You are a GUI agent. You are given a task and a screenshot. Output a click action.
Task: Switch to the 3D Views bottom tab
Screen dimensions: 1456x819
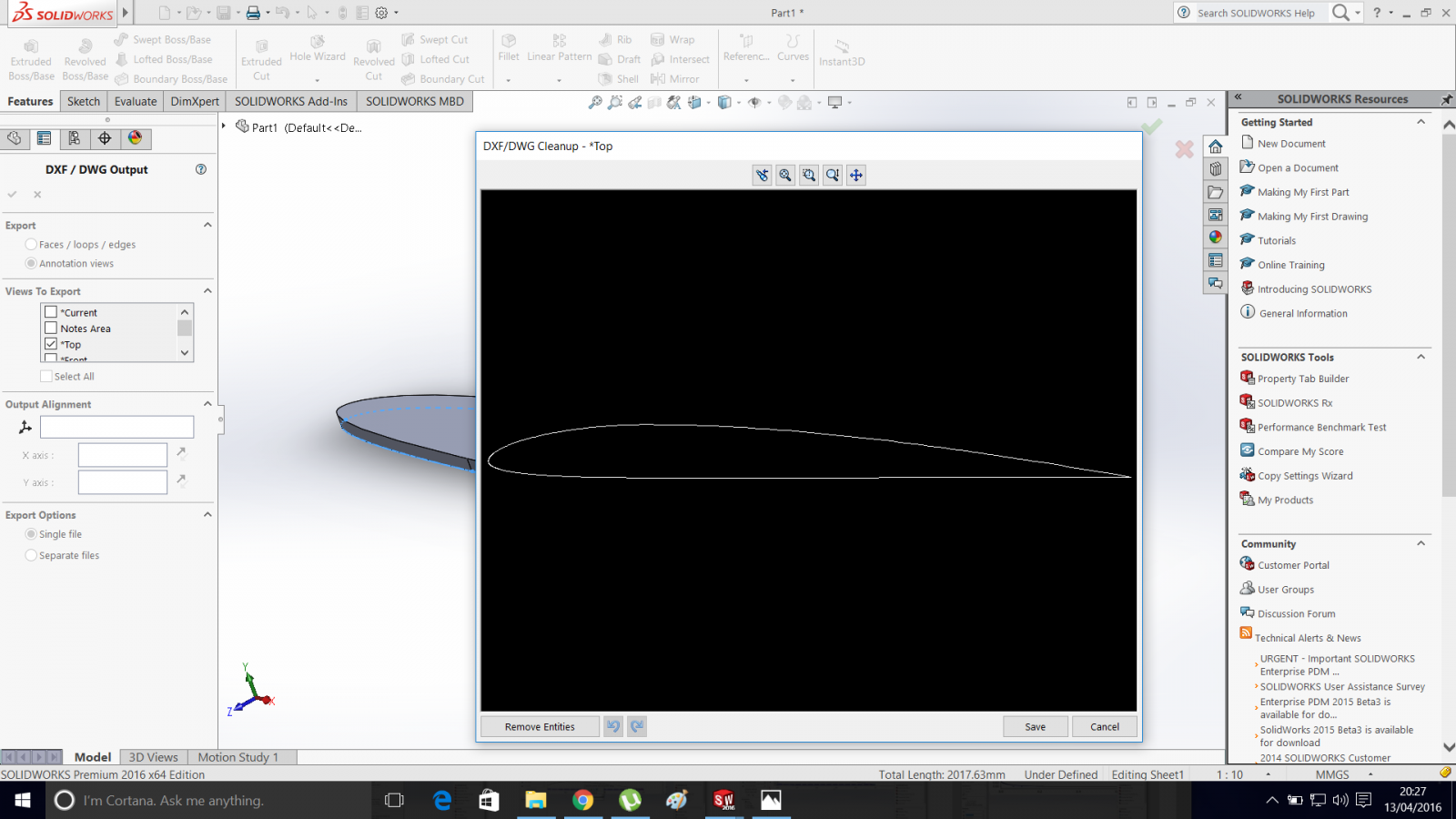point(153,757)
